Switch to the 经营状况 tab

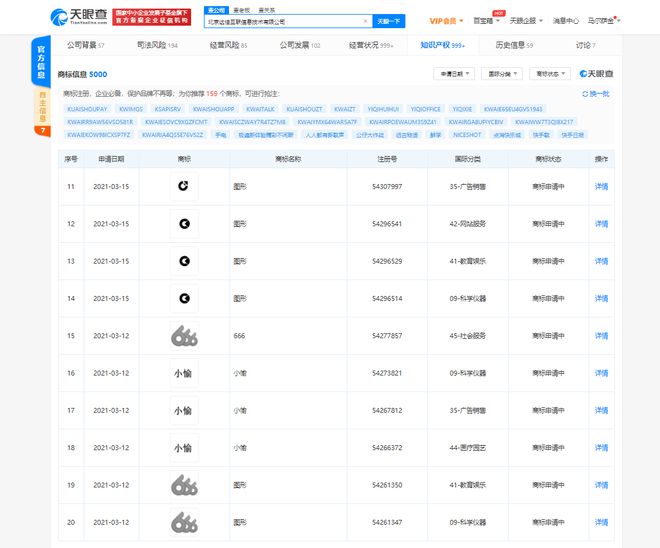pyautogui.click(x=371, y=45)
